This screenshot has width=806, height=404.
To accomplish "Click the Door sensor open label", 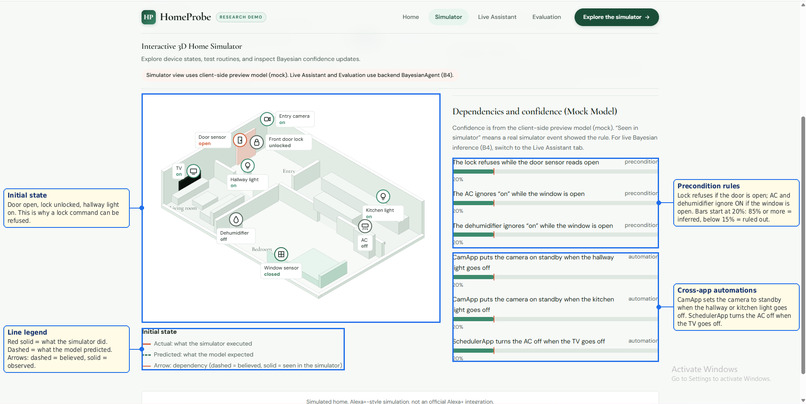I will (x=213, y=140).
